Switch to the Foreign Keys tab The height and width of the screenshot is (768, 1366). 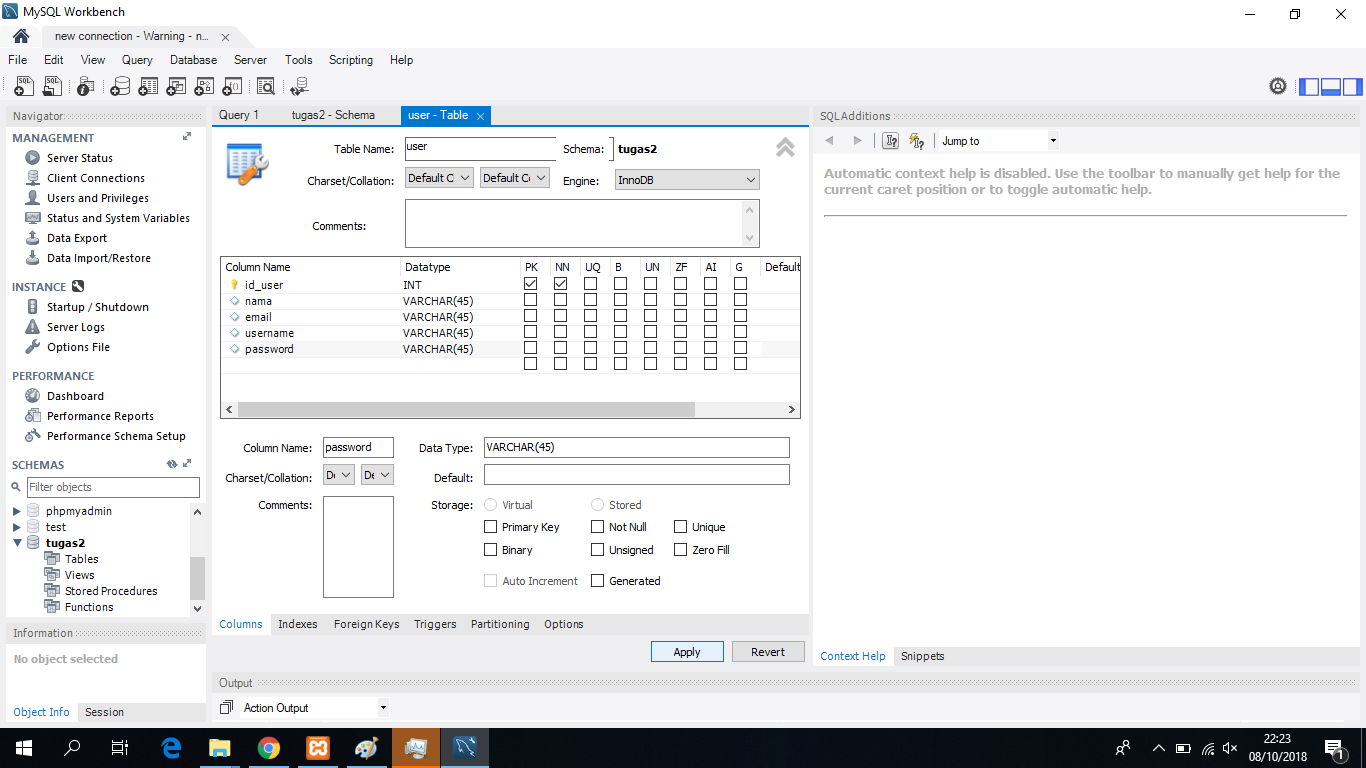[x=366, y=624]
